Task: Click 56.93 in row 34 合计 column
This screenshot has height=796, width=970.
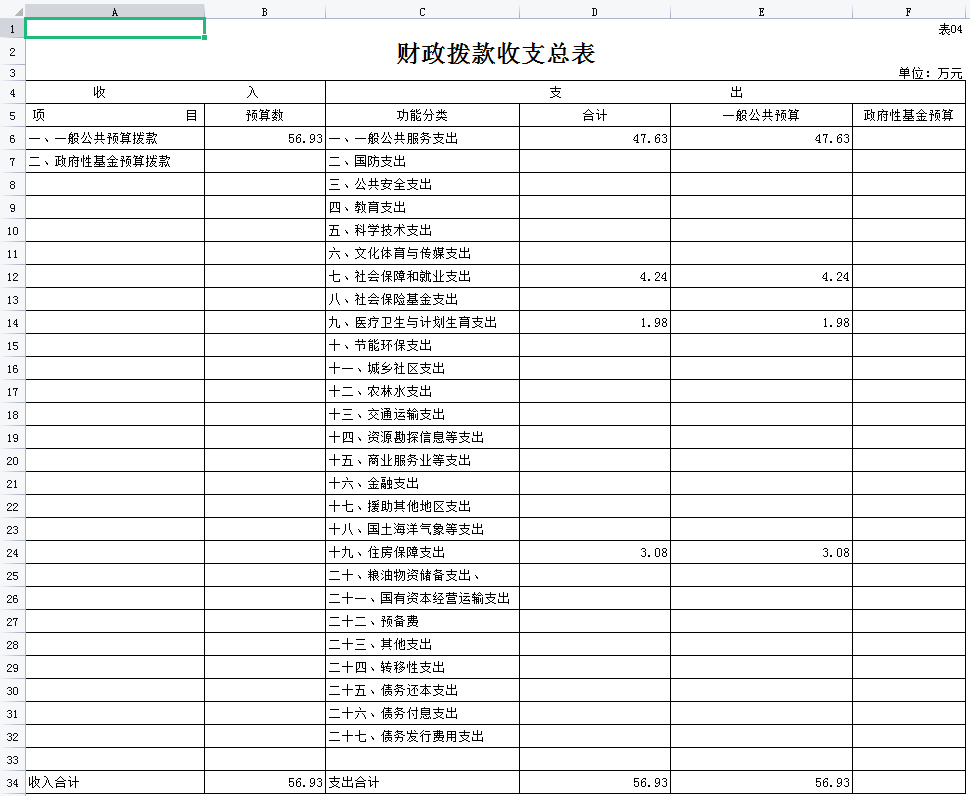Action: coord(650,782)
